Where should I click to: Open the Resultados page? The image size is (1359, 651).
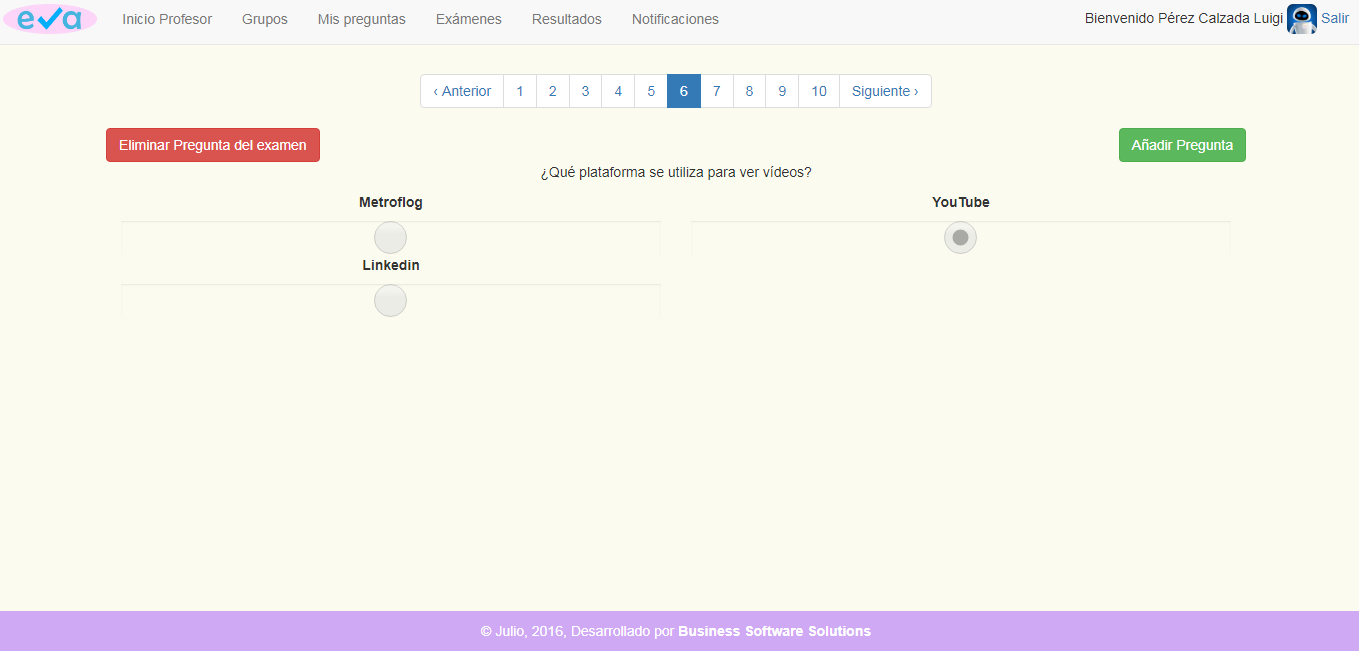coord(566,19)
